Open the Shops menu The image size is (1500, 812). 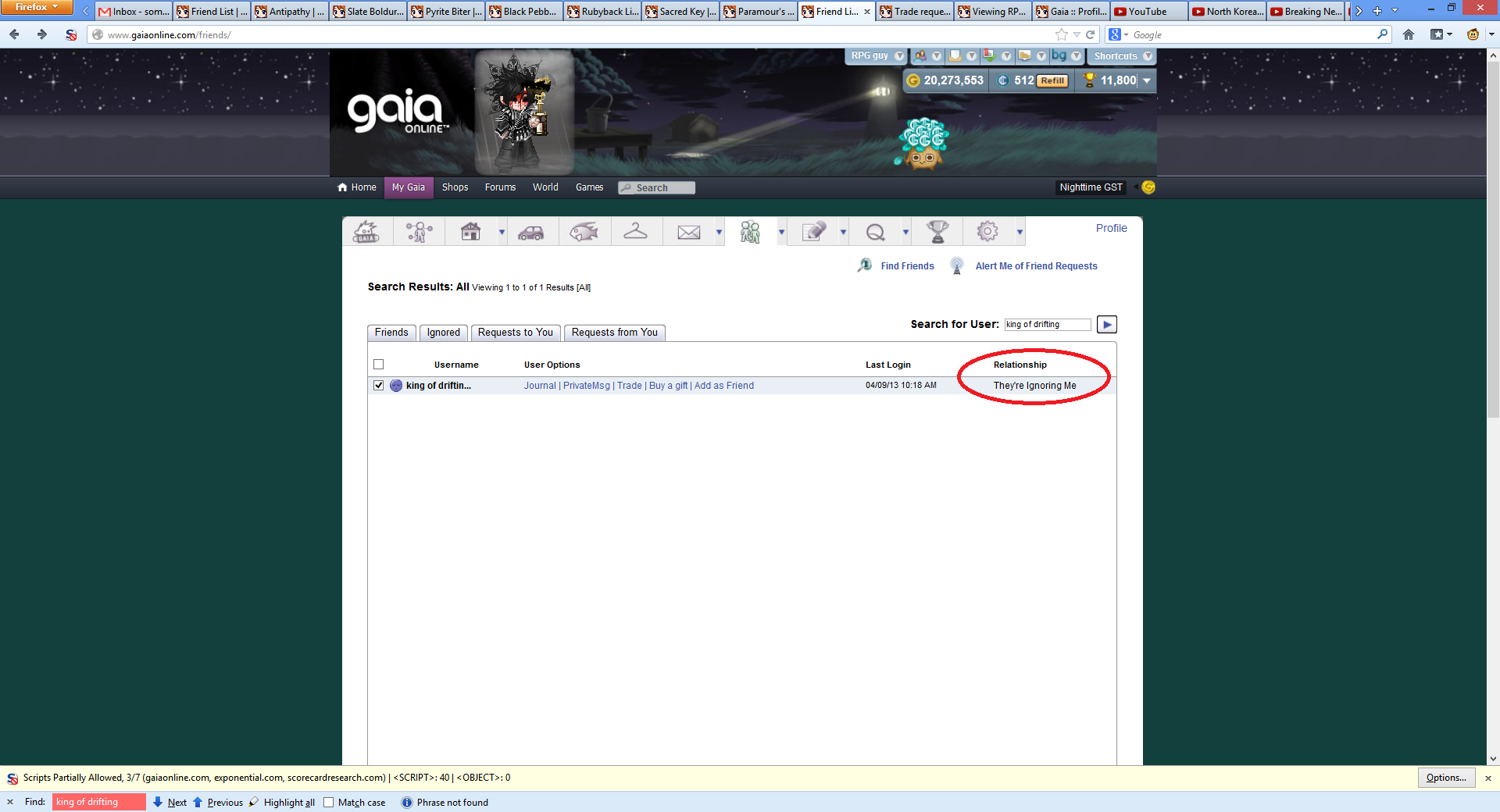(455, 187)
